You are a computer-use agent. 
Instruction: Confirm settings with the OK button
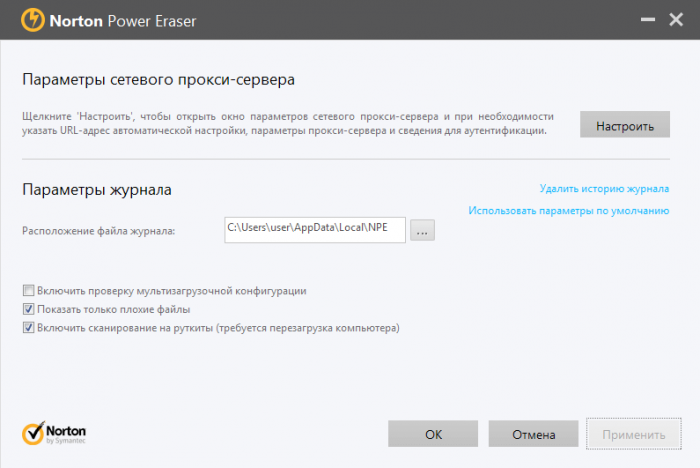tap(433, 434)
